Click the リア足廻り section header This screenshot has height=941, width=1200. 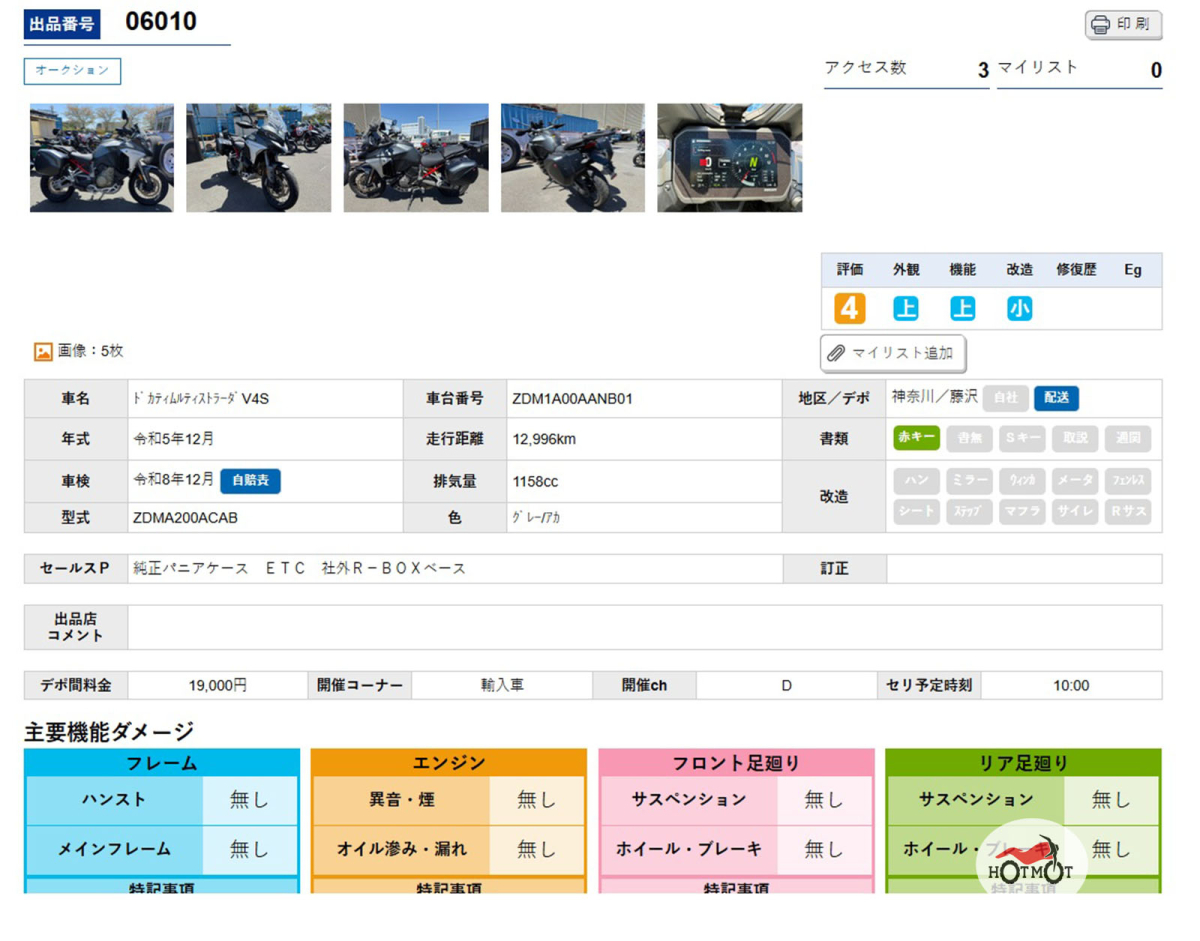pos(1023,763)
